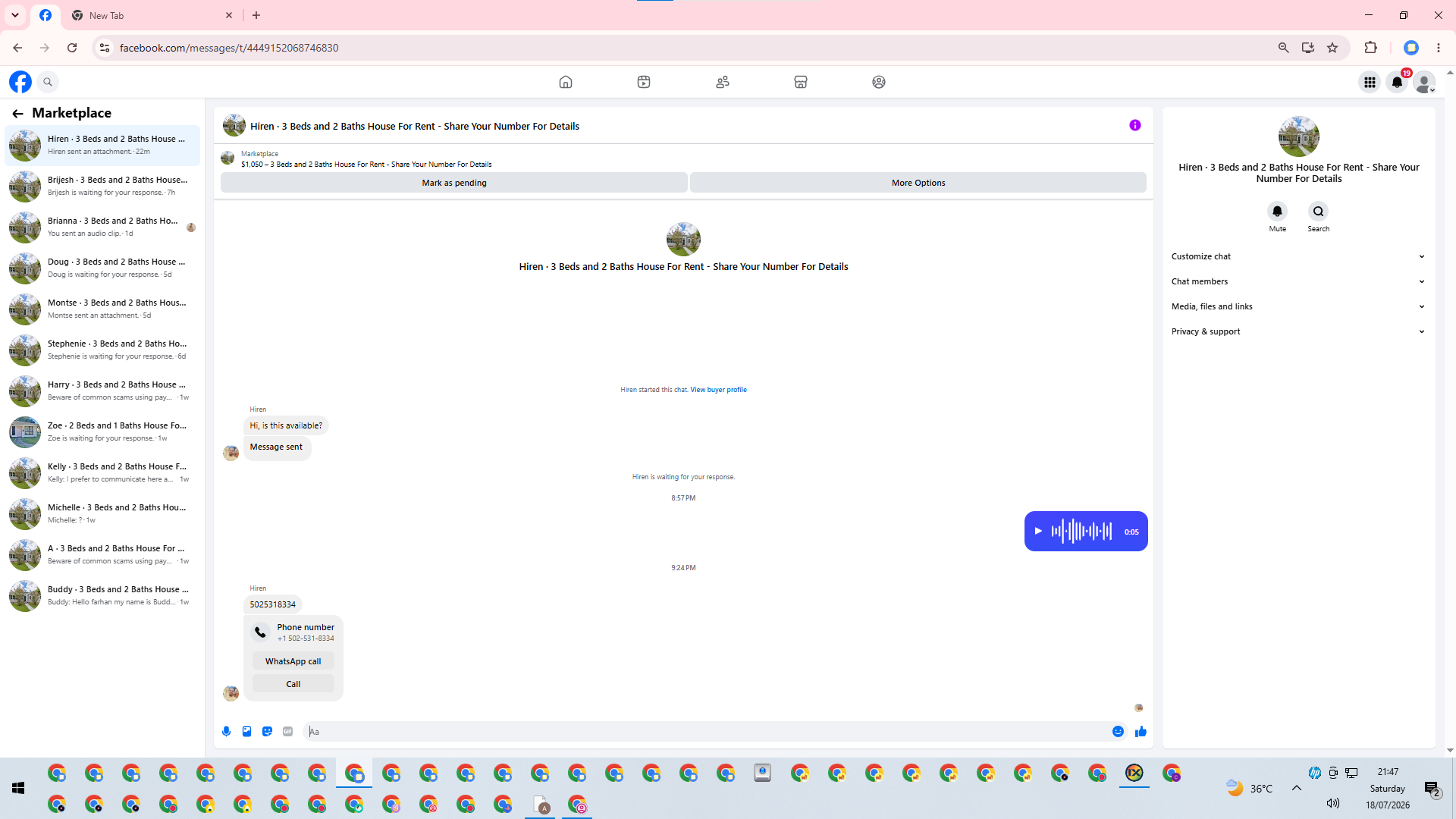Open the Montse conversation
This screenshot has height=819, width=1456.
tap(102, 309)
